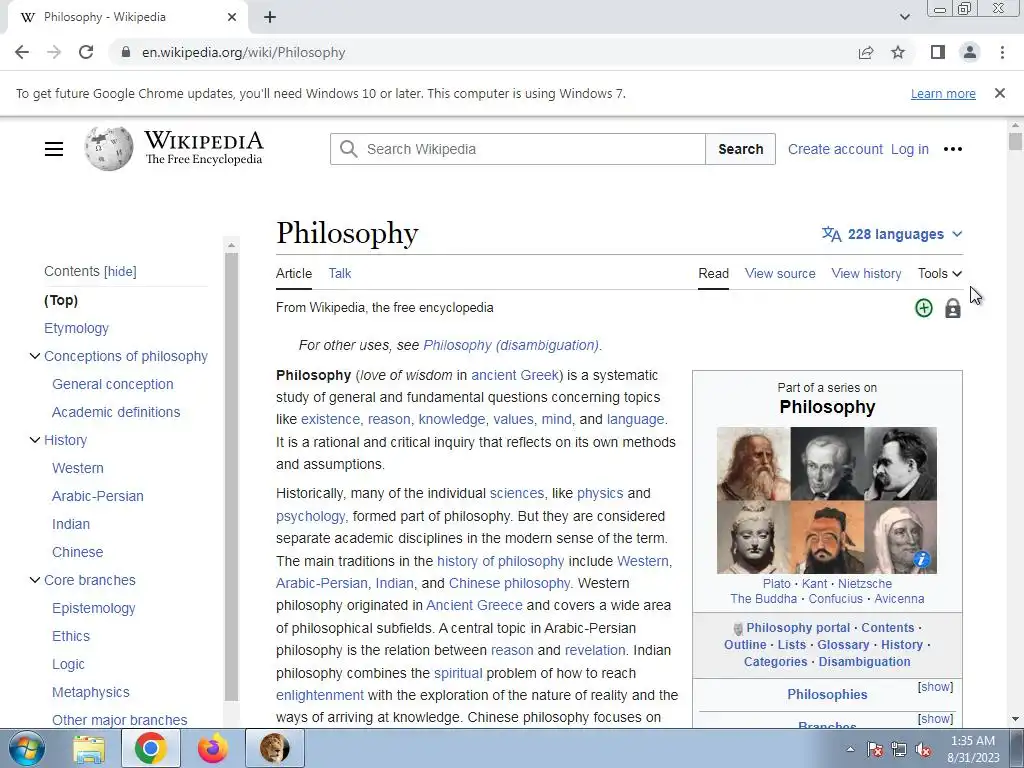Screen dimensions: 1024x768
Task: Hide the Contents sidebar
Action: 121,272
